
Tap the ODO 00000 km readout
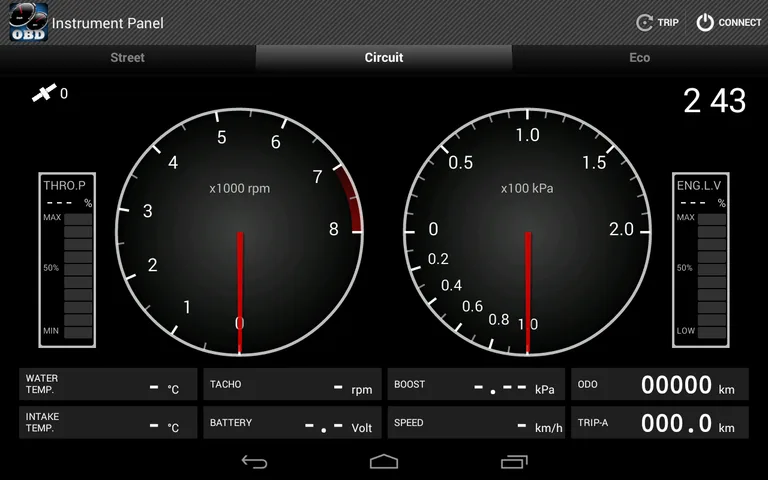pyautogui.click(x=660, y=384)
